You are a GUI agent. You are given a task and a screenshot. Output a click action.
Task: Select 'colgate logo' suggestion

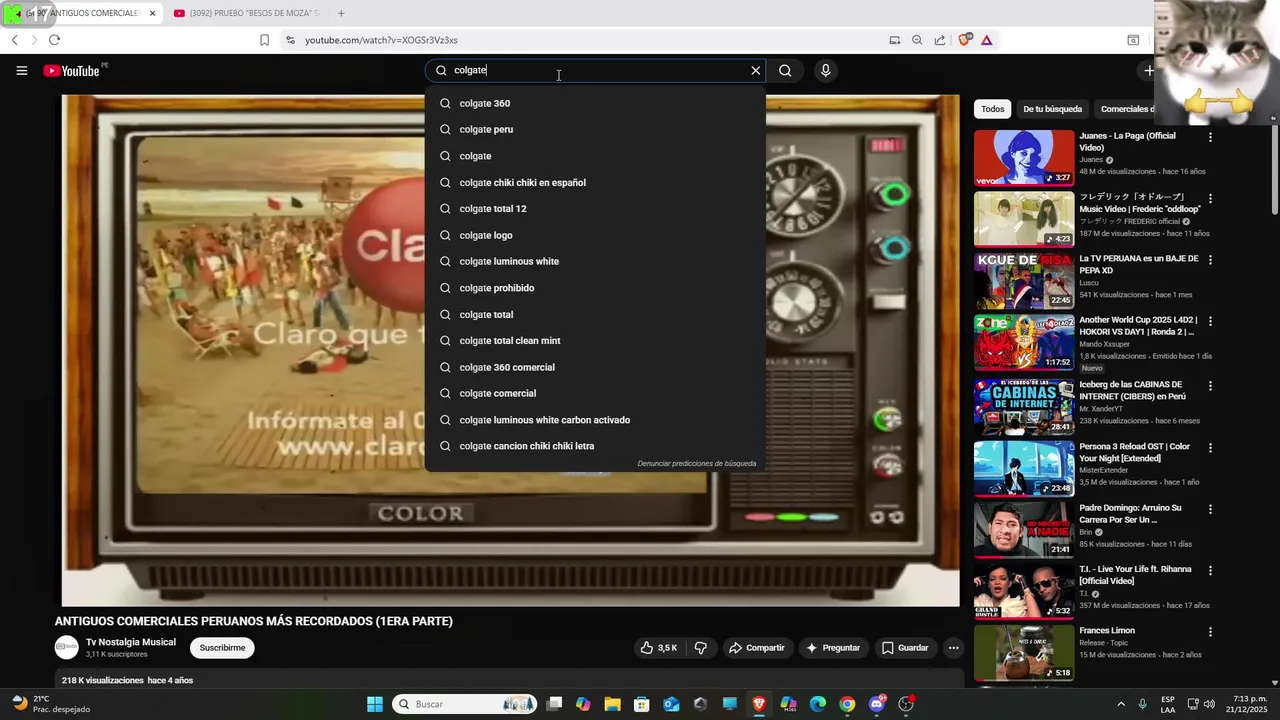point(595,235)
